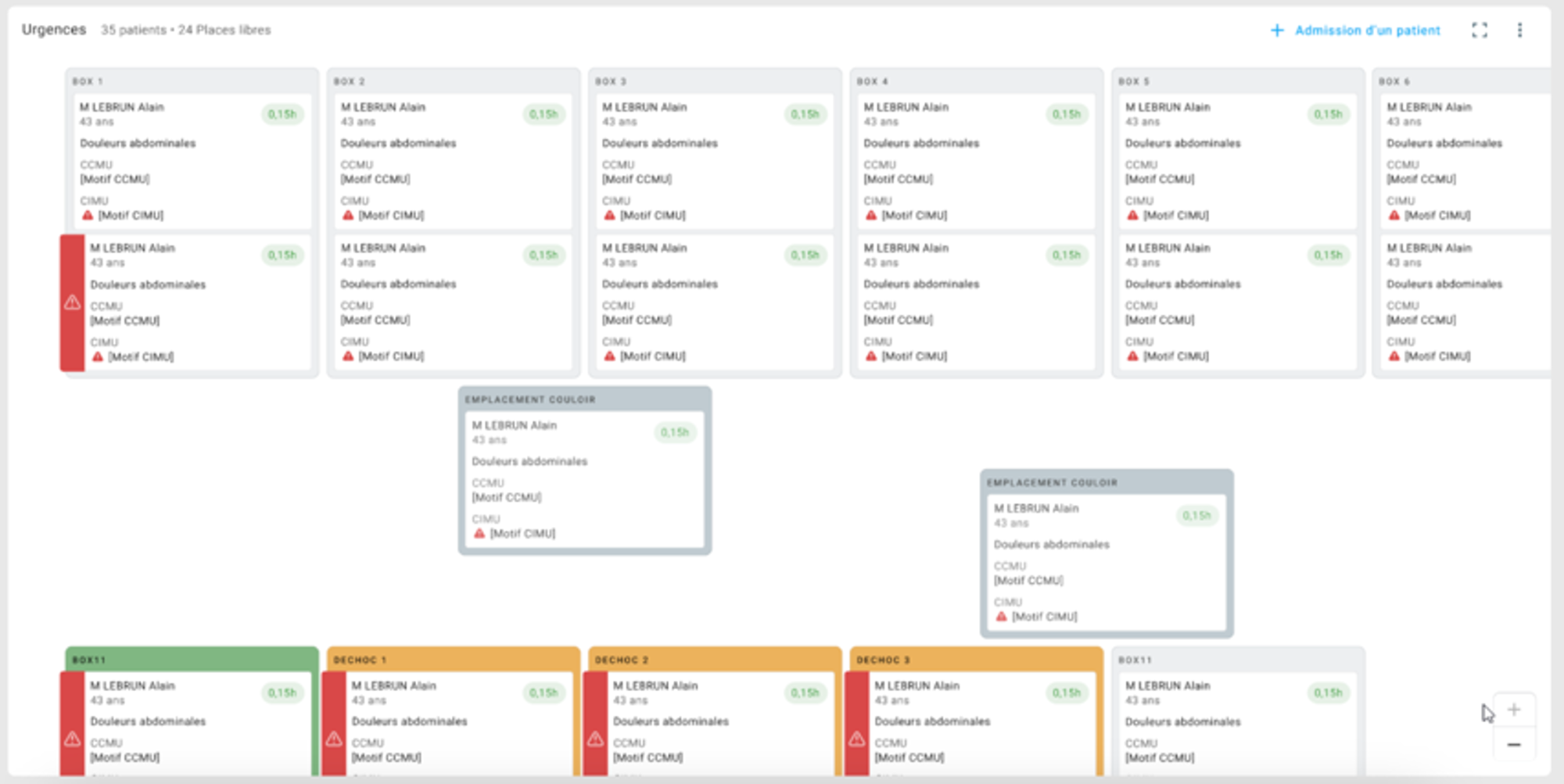This screenshot has height=784, width=1564.
Task: Select left EMPLACEMENT COULOIR header
Action: click(585, 399)
